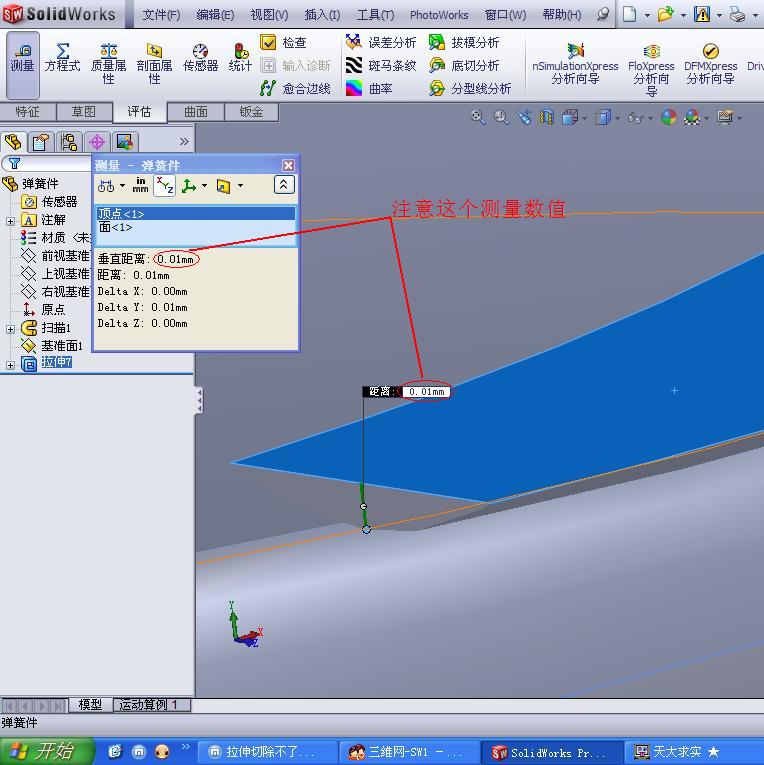The width and height of the screenshot is (764, 765).
Task: Select 基准面1 plane in feature tree
Action: (x=52, y=345)
